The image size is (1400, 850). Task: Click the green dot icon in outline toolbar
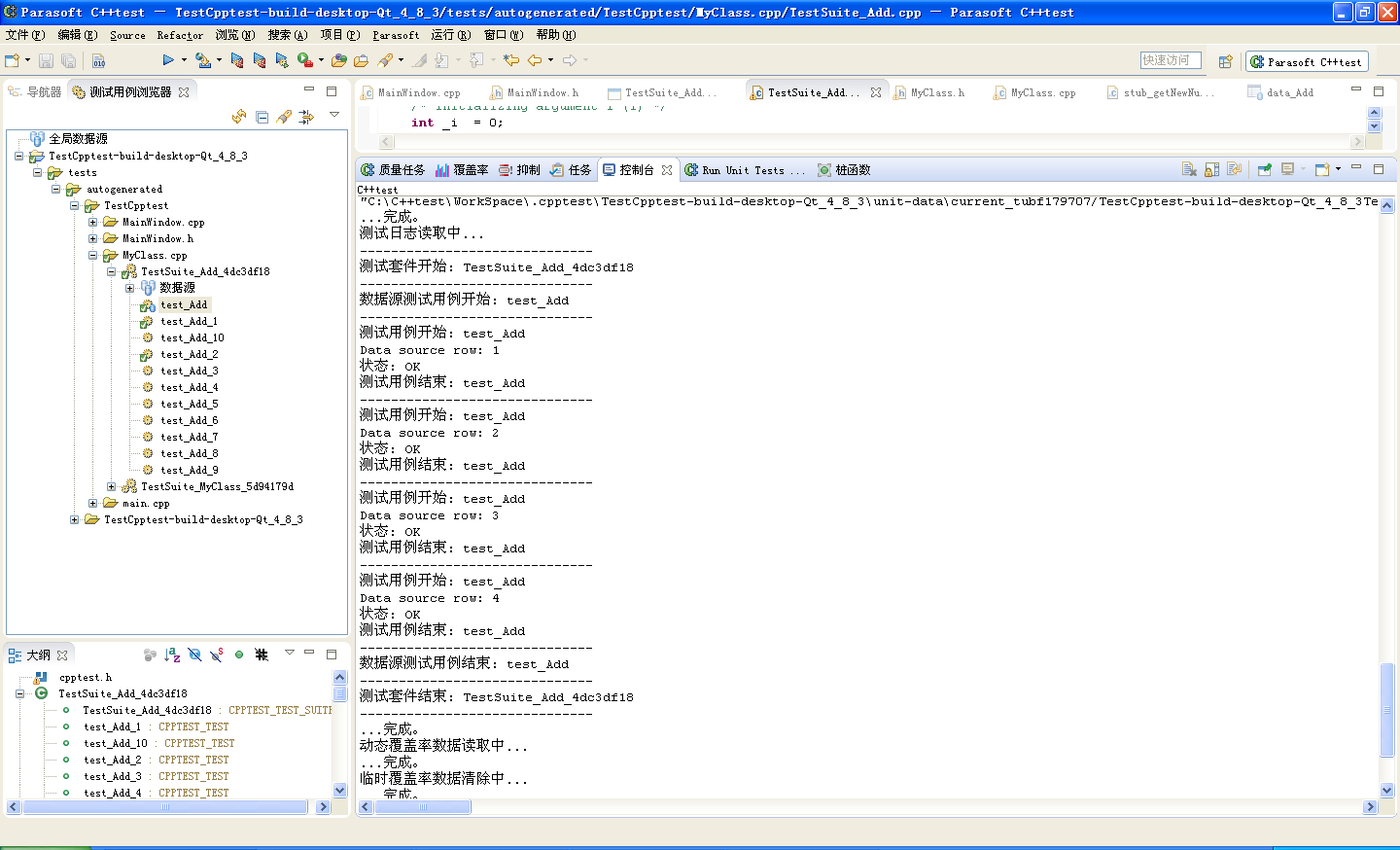(x=239, y=655)
